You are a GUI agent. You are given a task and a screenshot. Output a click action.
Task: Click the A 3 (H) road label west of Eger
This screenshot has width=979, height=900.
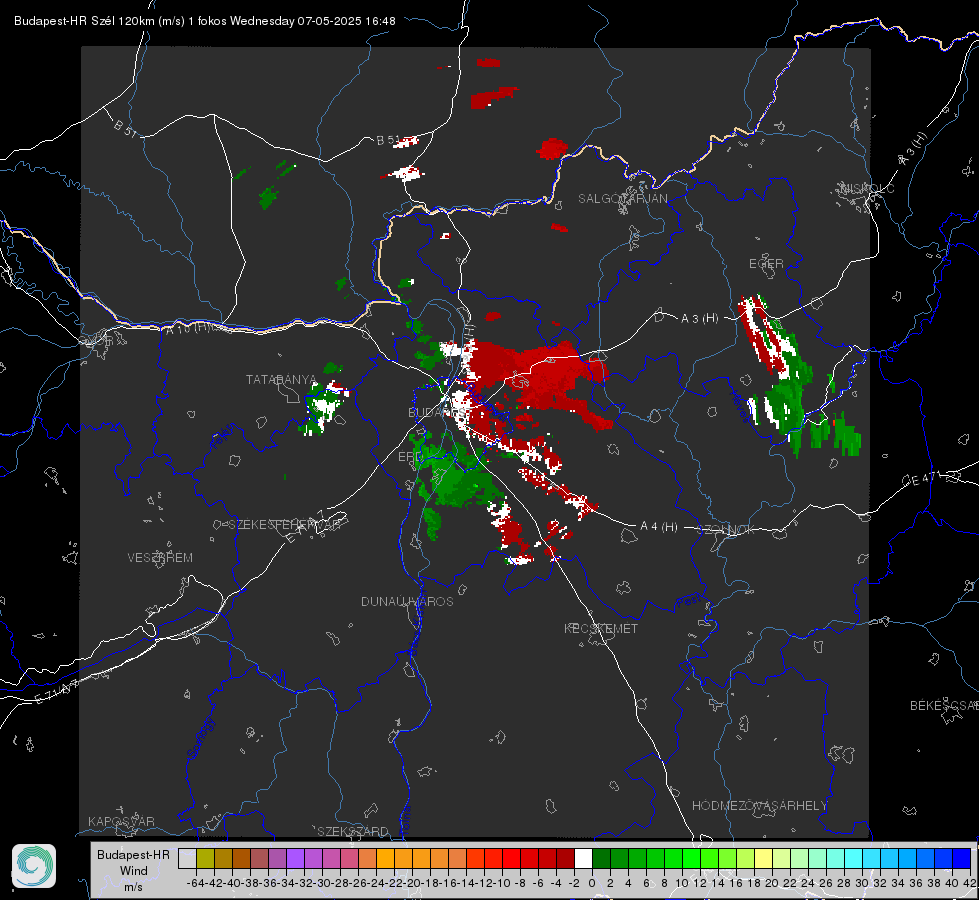699,319
